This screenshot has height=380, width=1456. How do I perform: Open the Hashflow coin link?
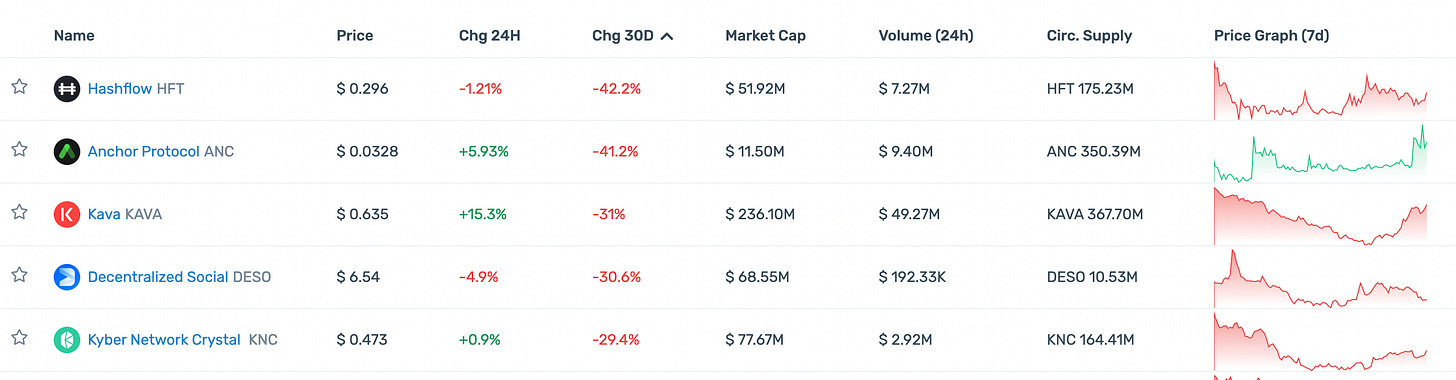coord(120,89)
